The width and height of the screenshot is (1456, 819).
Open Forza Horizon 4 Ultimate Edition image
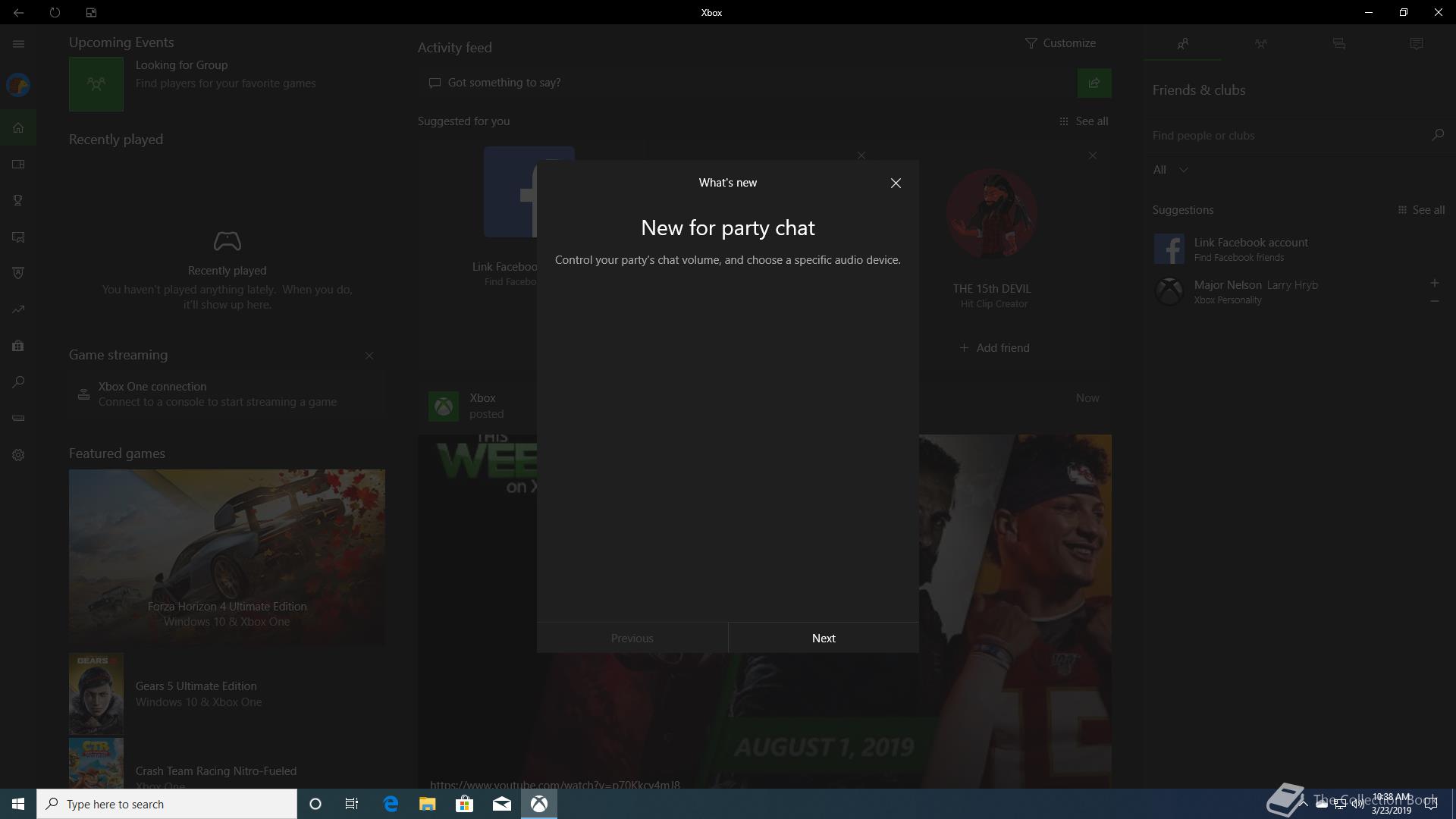(x=227, y=557)
